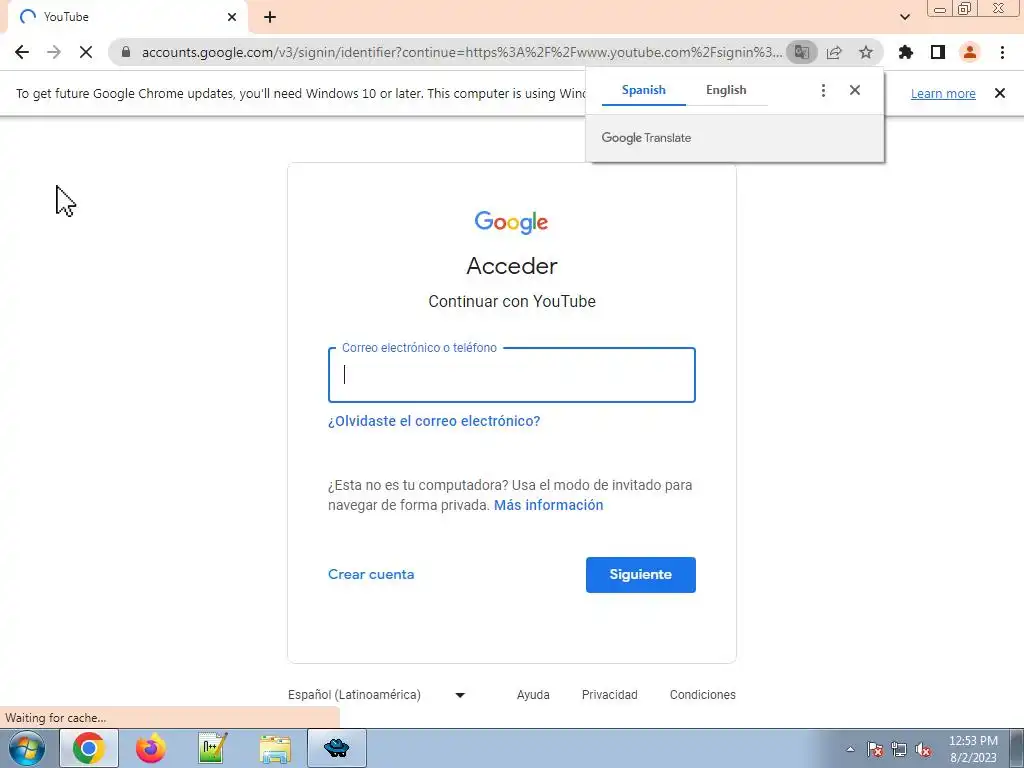Click the Google Translate label in popup
The width and height of the screenshot is (1024, 768).
[646, 138]
